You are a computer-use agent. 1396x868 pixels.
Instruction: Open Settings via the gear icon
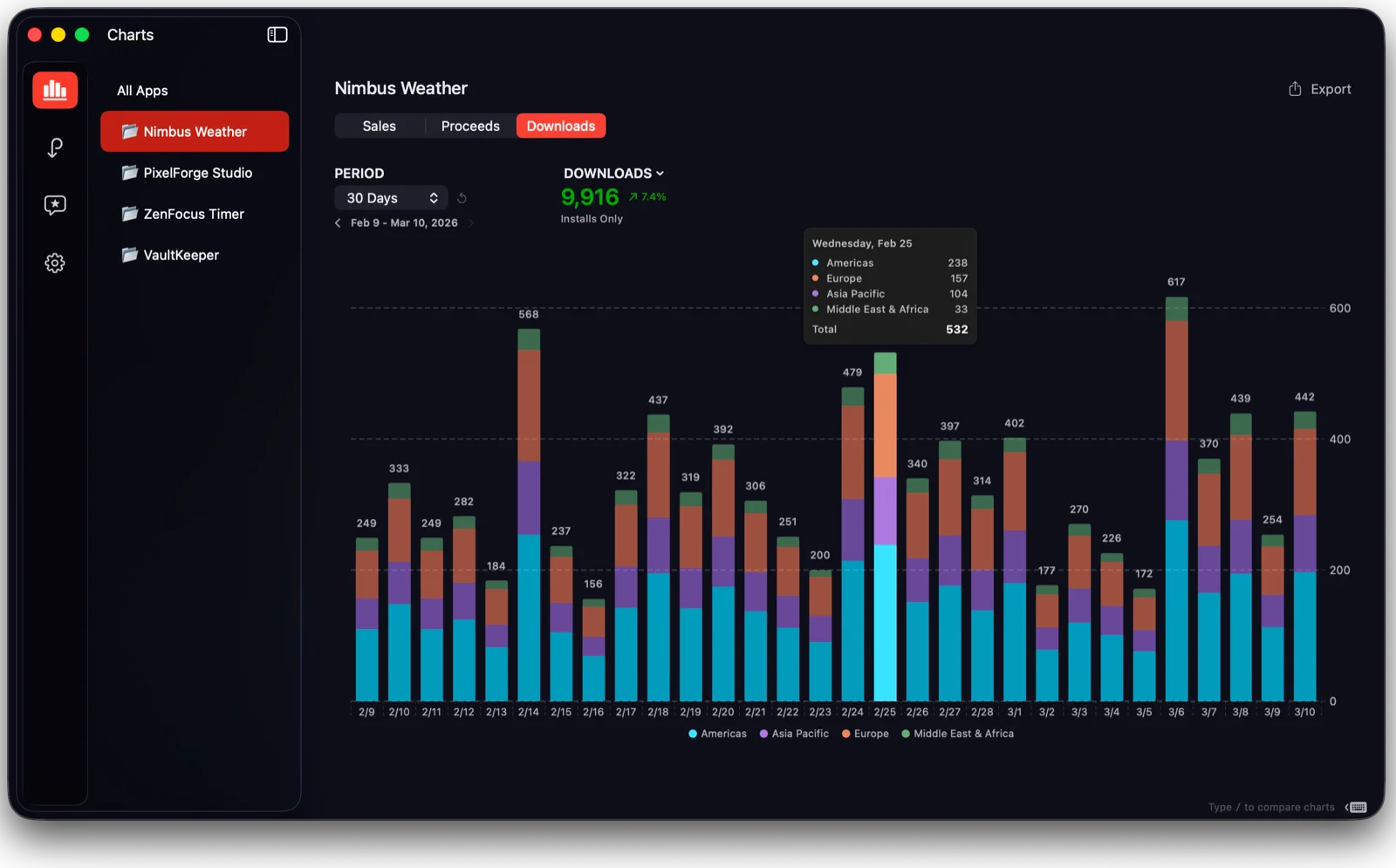[x=54, y=262]
